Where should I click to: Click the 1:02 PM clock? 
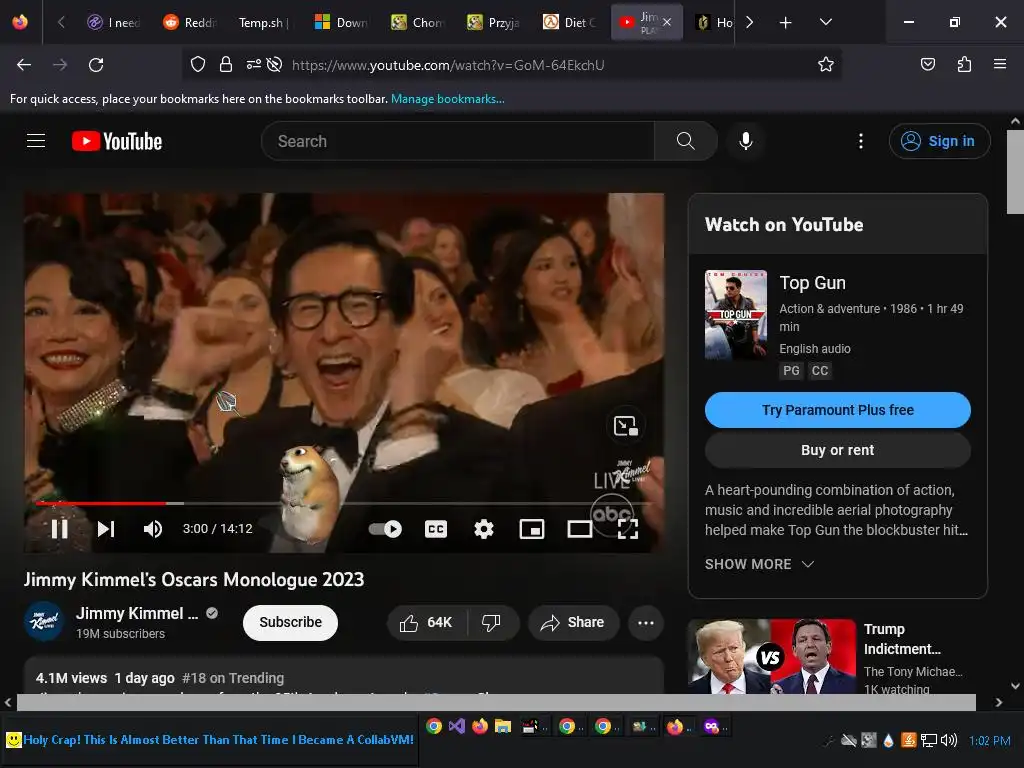point(989,741)
